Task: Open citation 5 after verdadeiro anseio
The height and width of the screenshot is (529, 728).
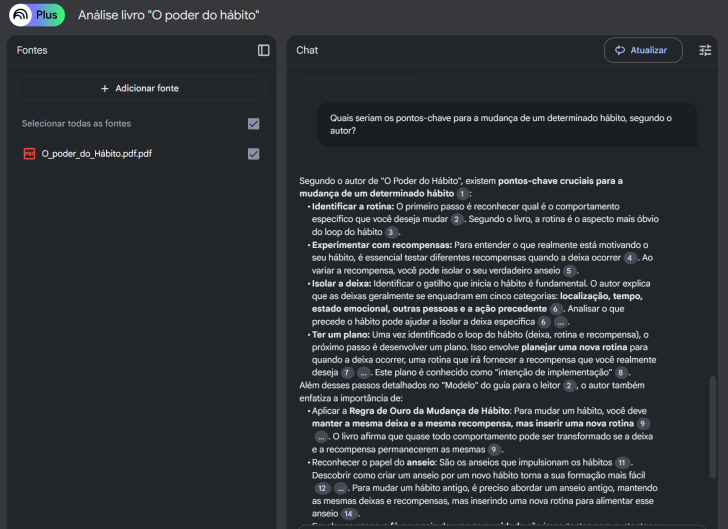Action: (x=570, y=271)
